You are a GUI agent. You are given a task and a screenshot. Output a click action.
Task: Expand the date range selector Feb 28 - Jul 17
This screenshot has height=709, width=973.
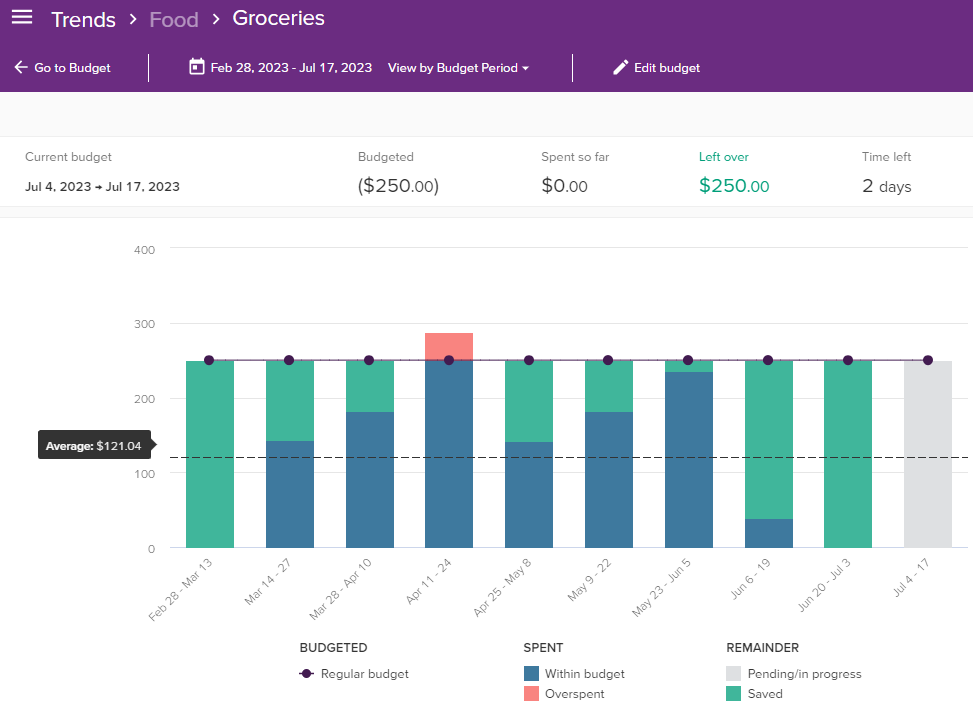coord(279,67)
